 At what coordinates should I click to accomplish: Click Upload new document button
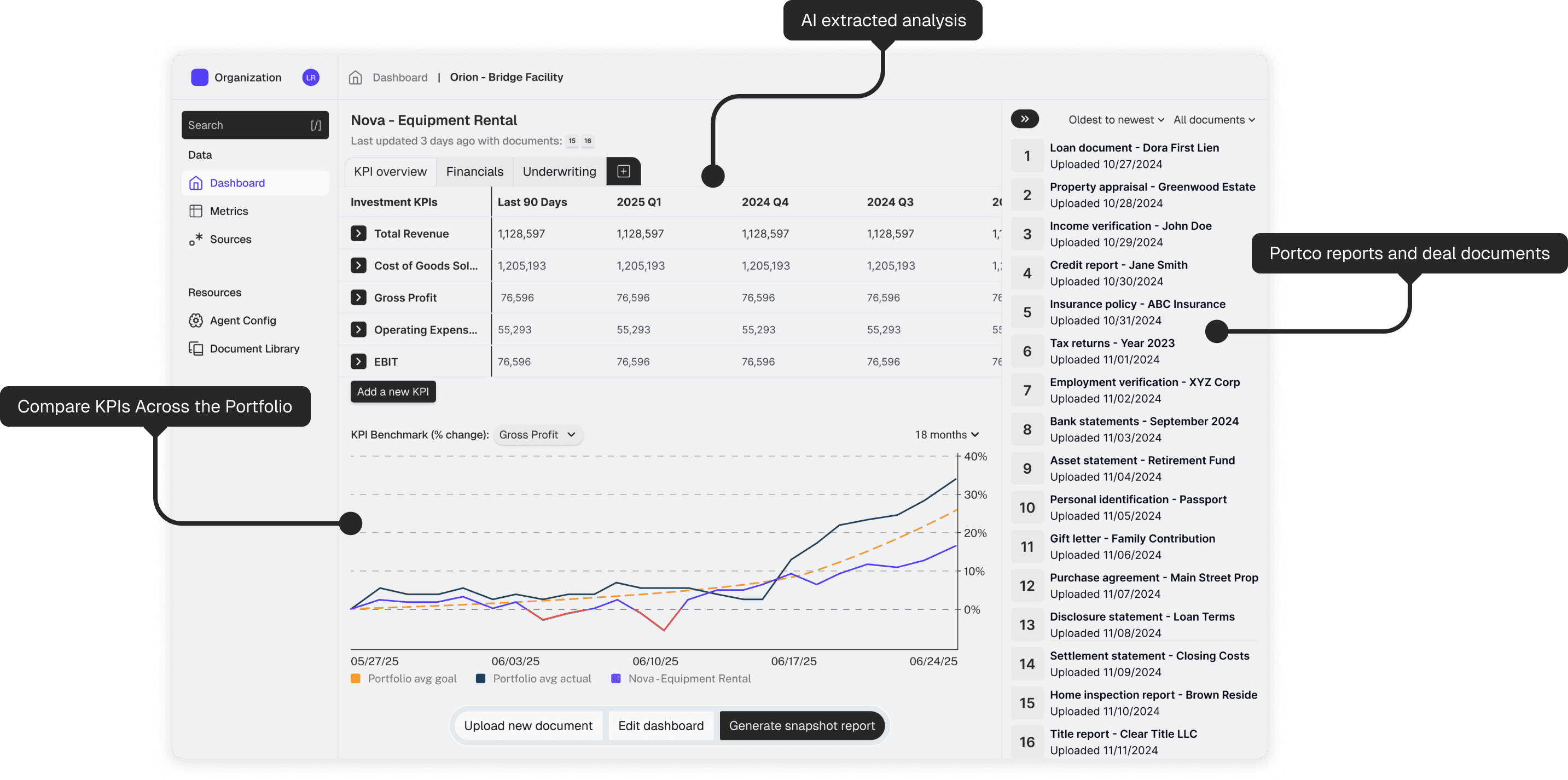(528, 726)
